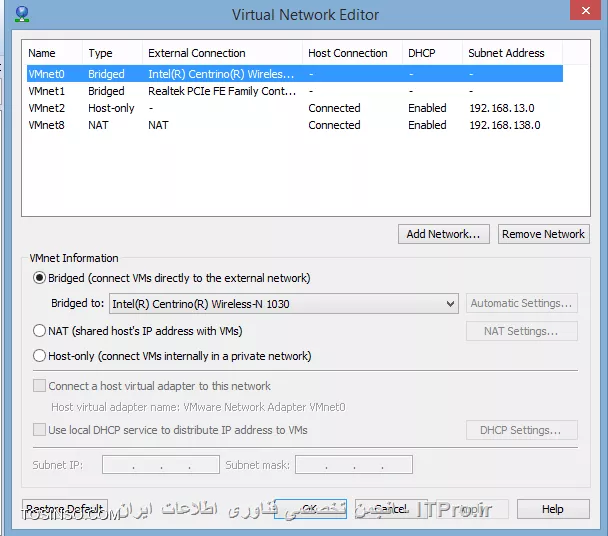Click into the Subnet mask field
This screenshot has height=536, width=608.
click(x=354, y=465)
